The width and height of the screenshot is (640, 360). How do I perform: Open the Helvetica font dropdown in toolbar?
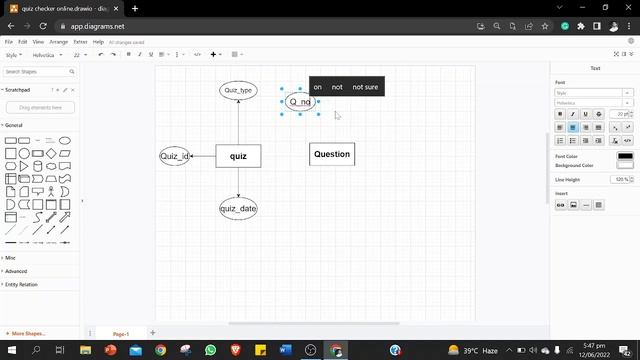(47, 55)
